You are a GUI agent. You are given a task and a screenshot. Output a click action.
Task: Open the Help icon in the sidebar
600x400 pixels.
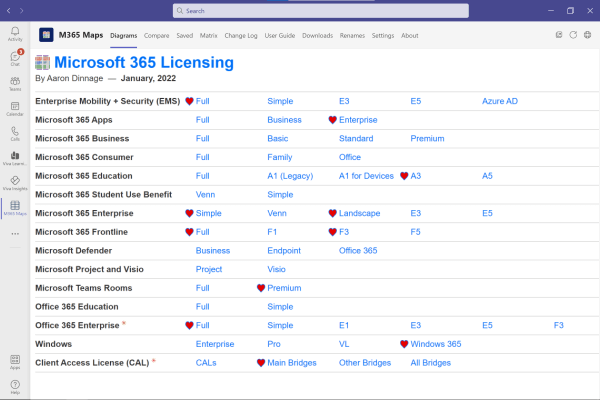pyautogui.click(x=15, y=387)
